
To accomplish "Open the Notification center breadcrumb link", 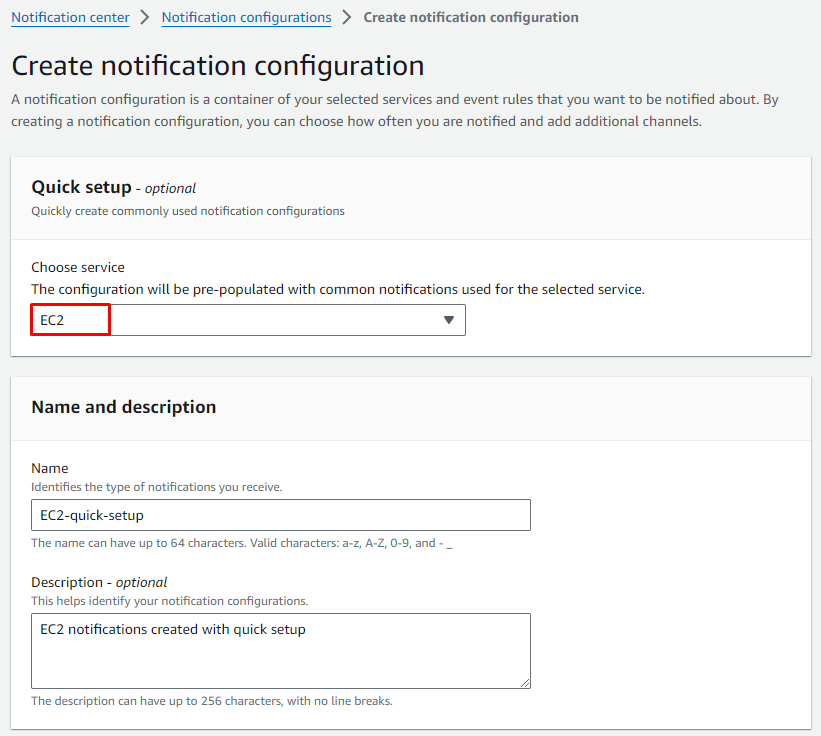I will pyautogui.click(x=70, y=17).
